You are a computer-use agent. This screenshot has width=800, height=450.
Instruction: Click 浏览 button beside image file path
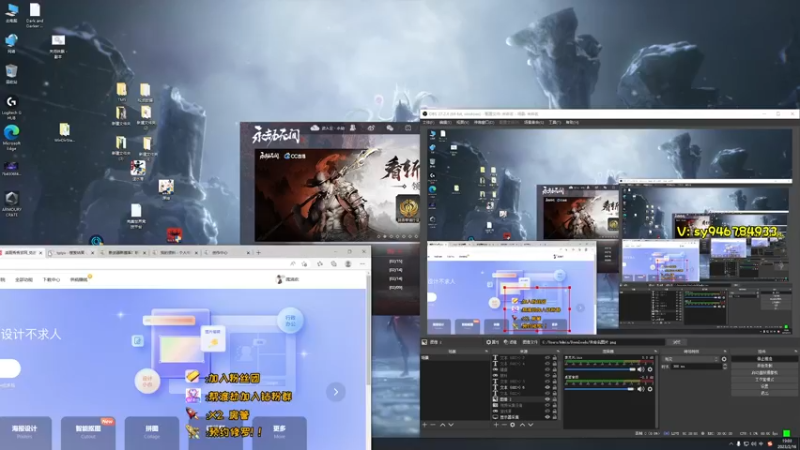pos(677,342)
